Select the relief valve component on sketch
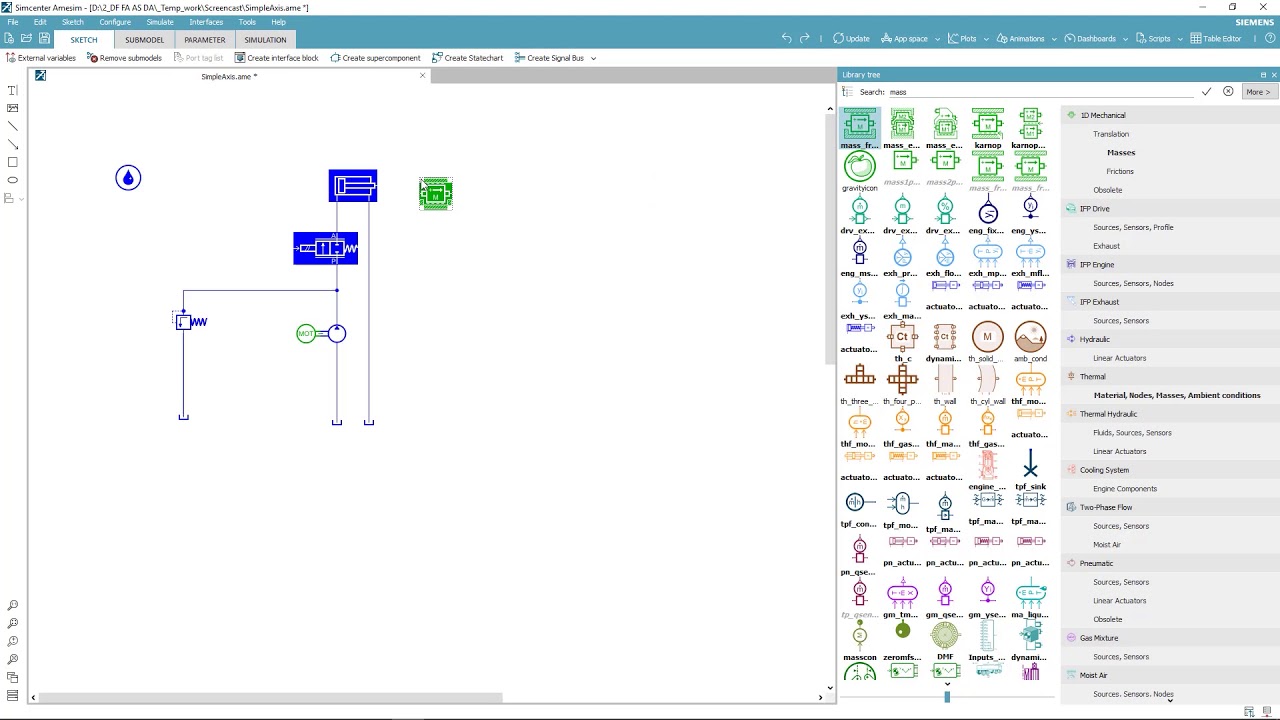This screenshot has height=720, width=1280. click(190, 321)
